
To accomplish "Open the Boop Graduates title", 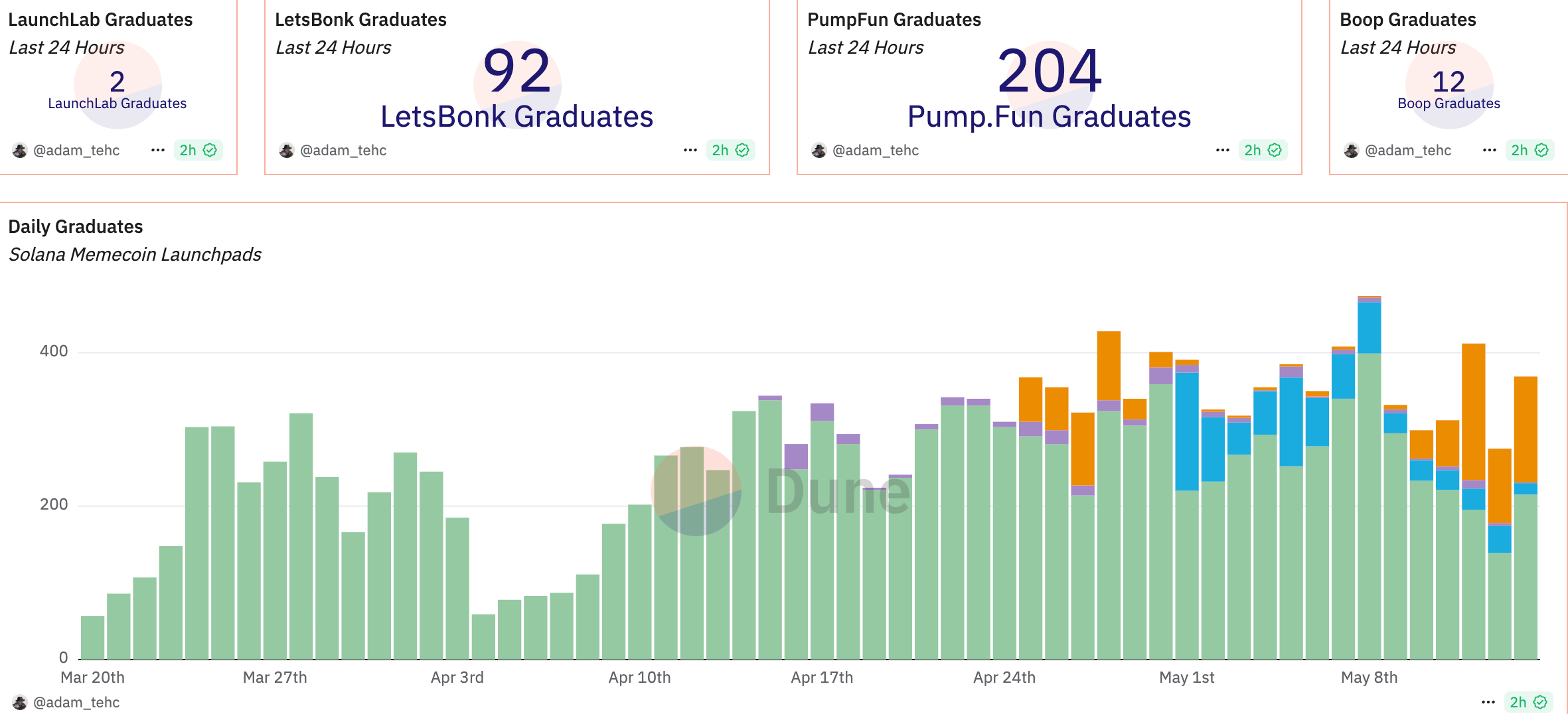I will [x=1408, y=20].
